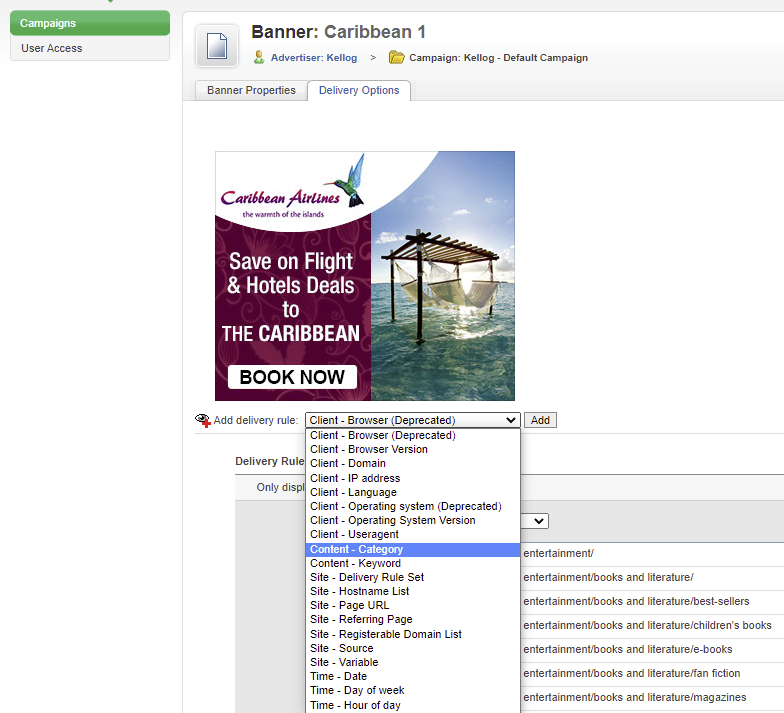
Task: Open the dropdown partly hidden behind the list
Action: pos(536,521)
